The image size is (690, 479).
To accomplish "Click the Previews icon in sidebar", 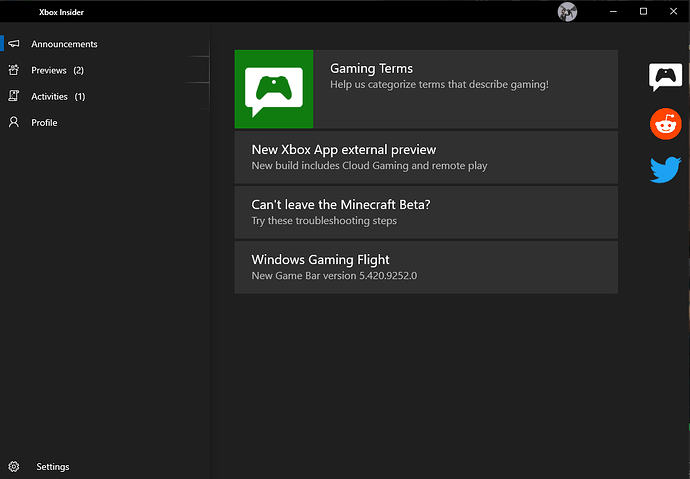I will (14, 70).
